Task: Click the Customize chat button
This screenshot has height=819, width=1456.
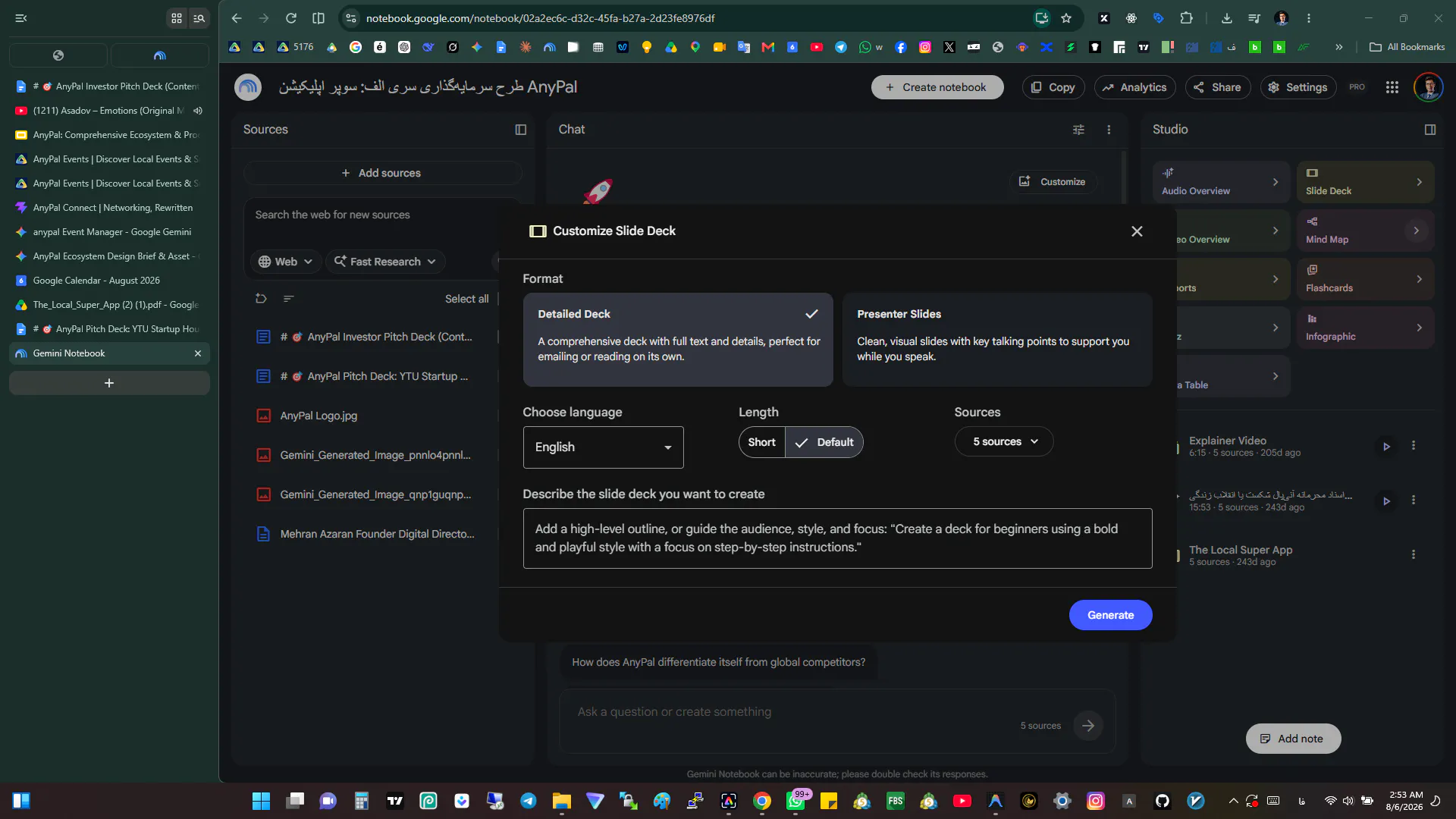Action: point(1053,182)
